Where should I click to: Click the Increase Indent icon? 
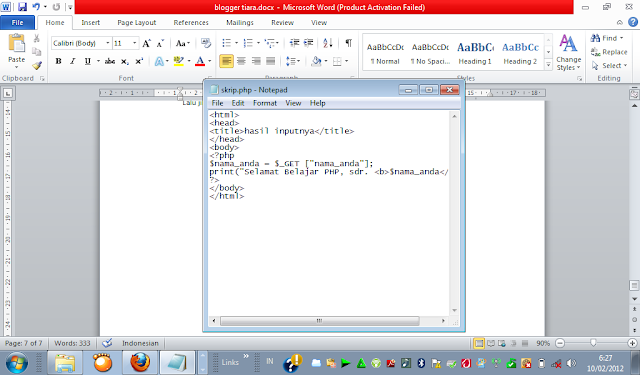coord(309,43)
